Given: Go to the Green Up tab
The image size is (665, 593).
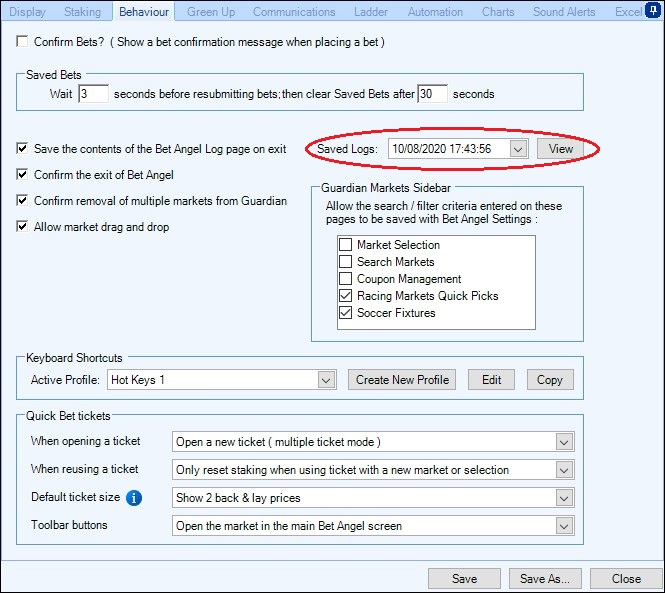Looking at the screenshot, I should coord(211,11).
